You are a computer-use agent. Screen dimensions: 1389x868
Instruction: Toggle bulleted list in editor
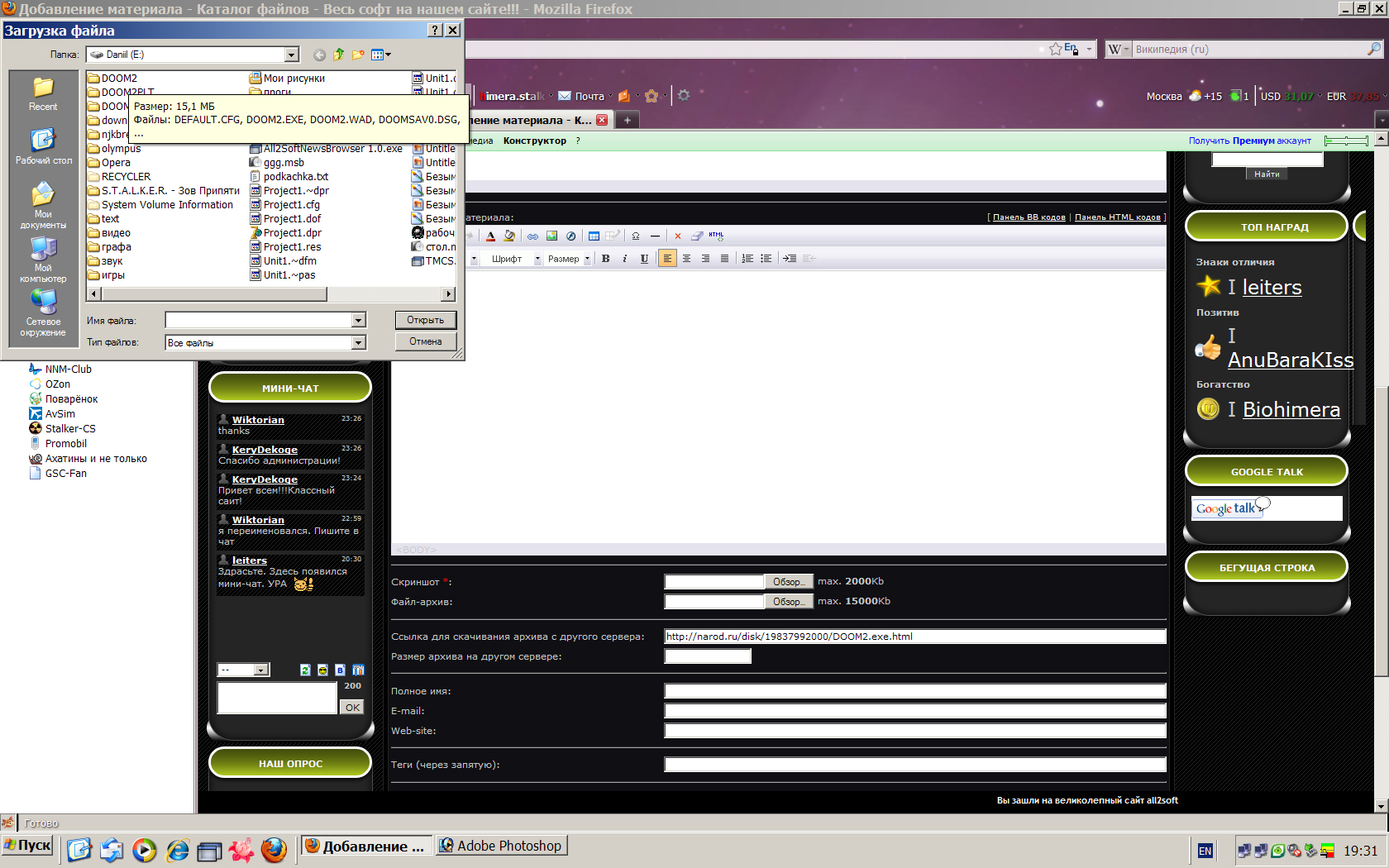point(766,259)
